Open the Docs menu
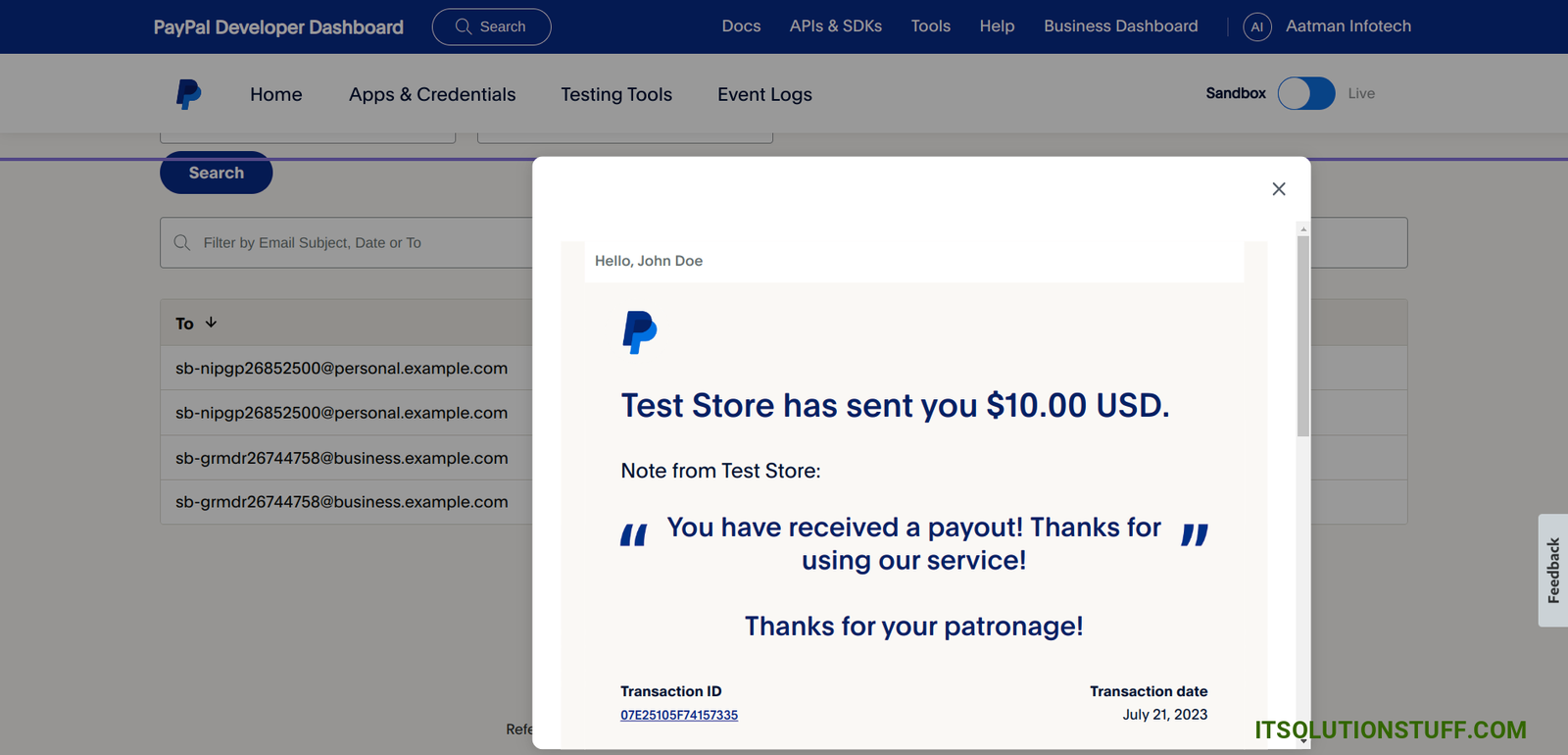The height and width of the screenshot is (755, 1568). click(x=741, y=26)
